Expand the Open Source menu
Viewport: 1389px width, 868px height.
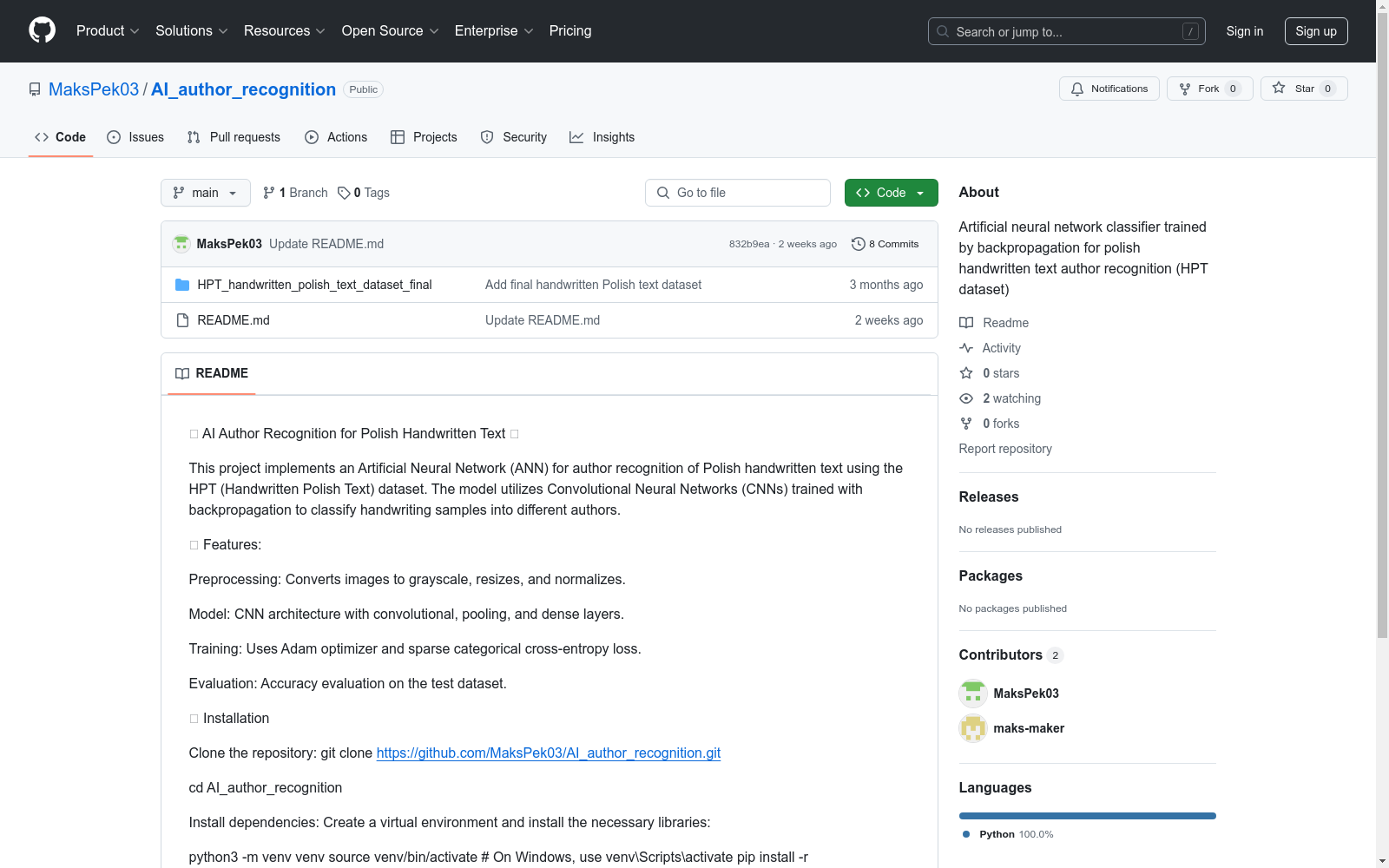coord(391,30)
